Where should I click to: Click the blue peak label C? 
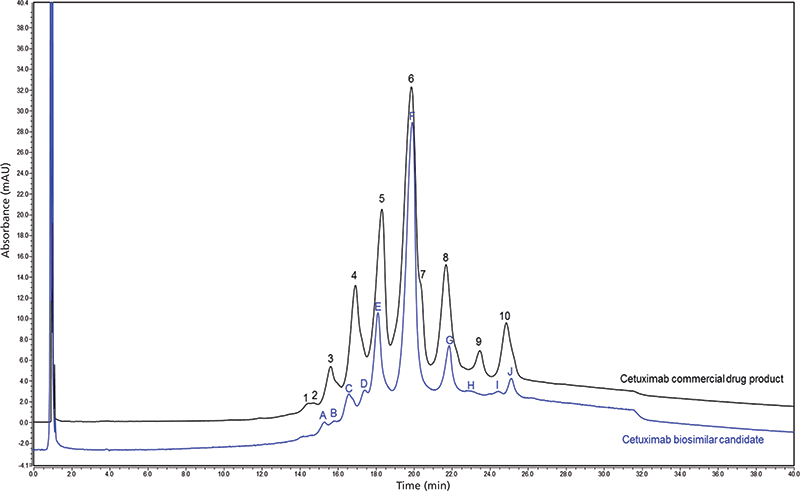349,388
